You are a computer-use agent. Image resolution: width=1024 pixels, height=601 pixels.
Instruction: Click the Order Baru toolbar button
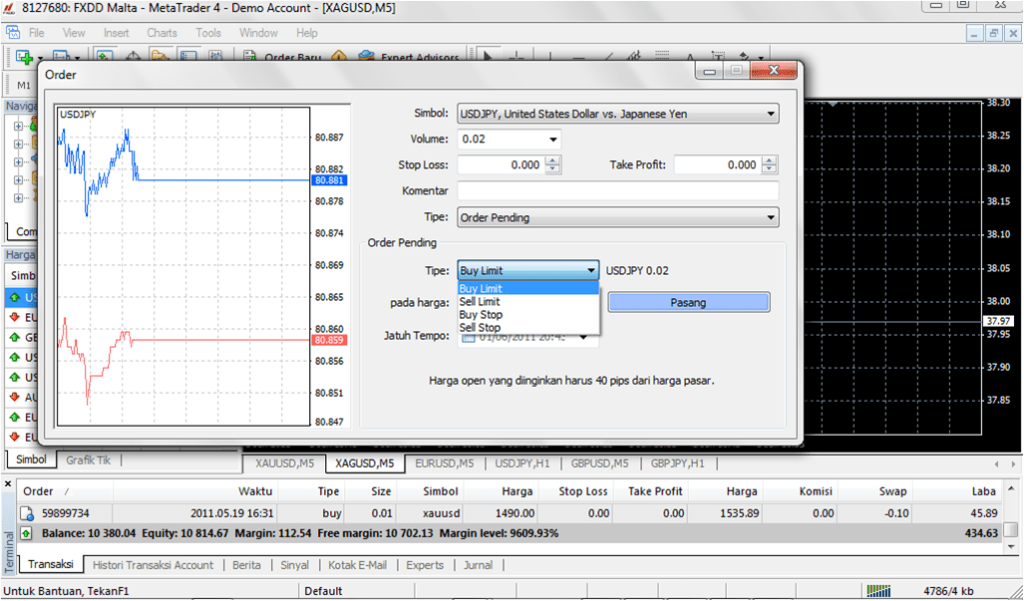coord(282,57)
